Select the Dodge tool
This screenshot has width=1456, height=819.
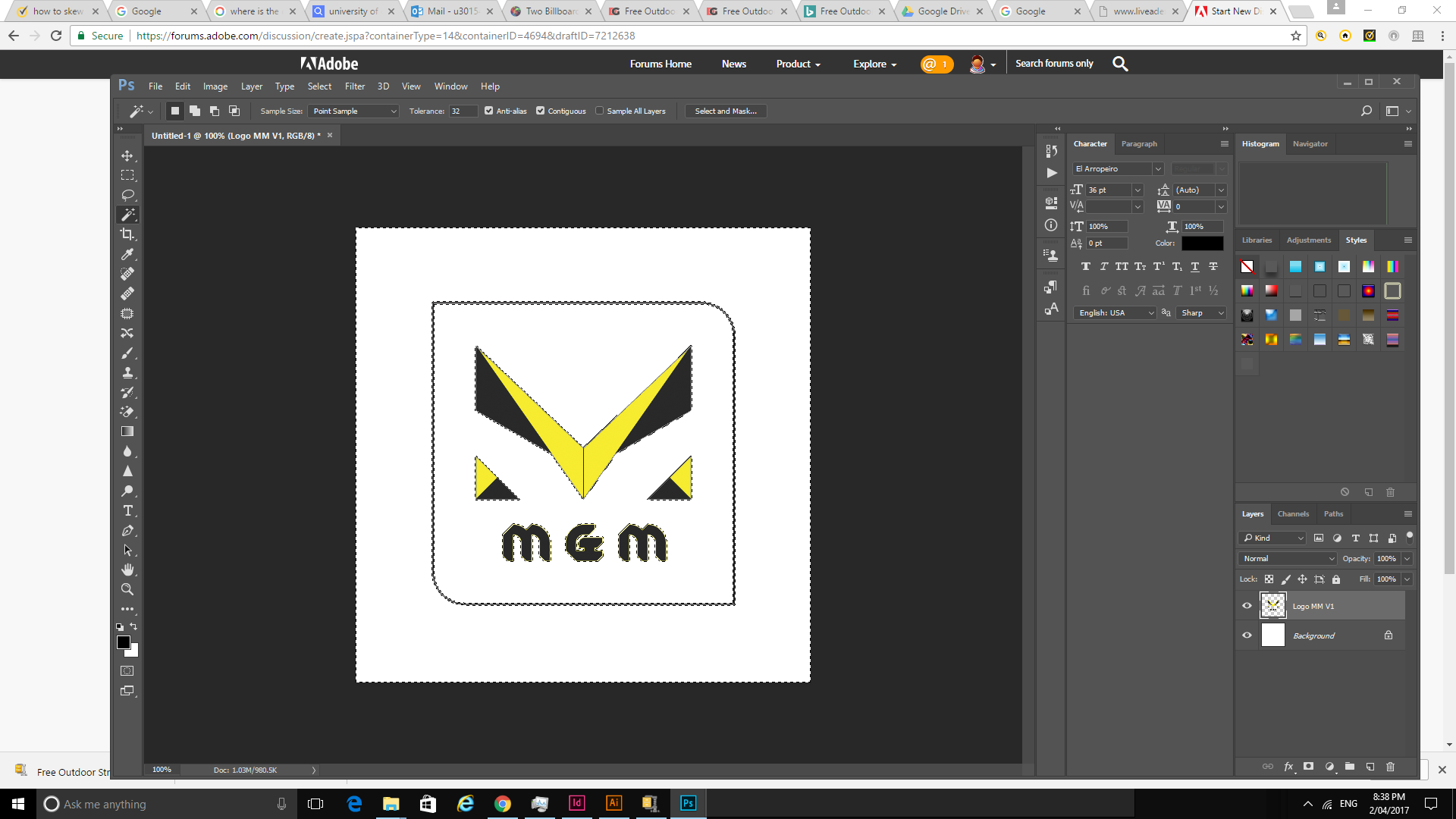[127, 491]
